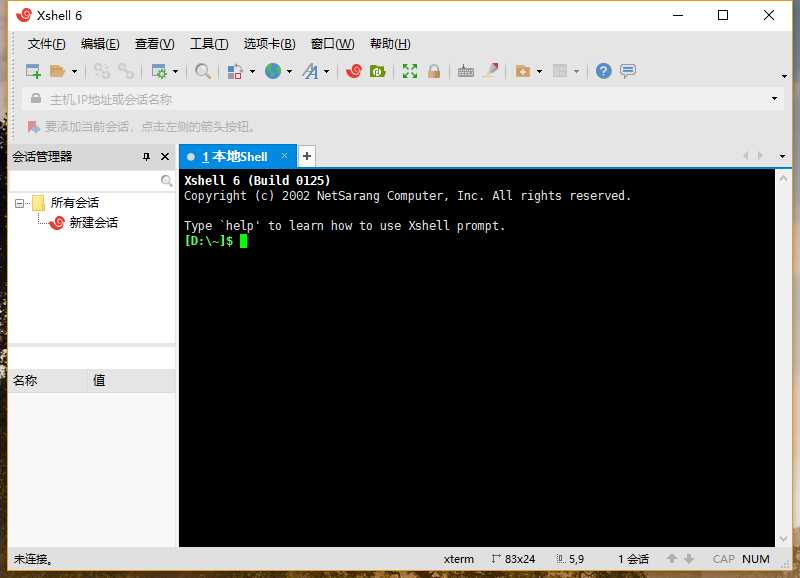Click the bookmark flag icon
This screenshot has height=578, width=800.
tap(34, 127)
